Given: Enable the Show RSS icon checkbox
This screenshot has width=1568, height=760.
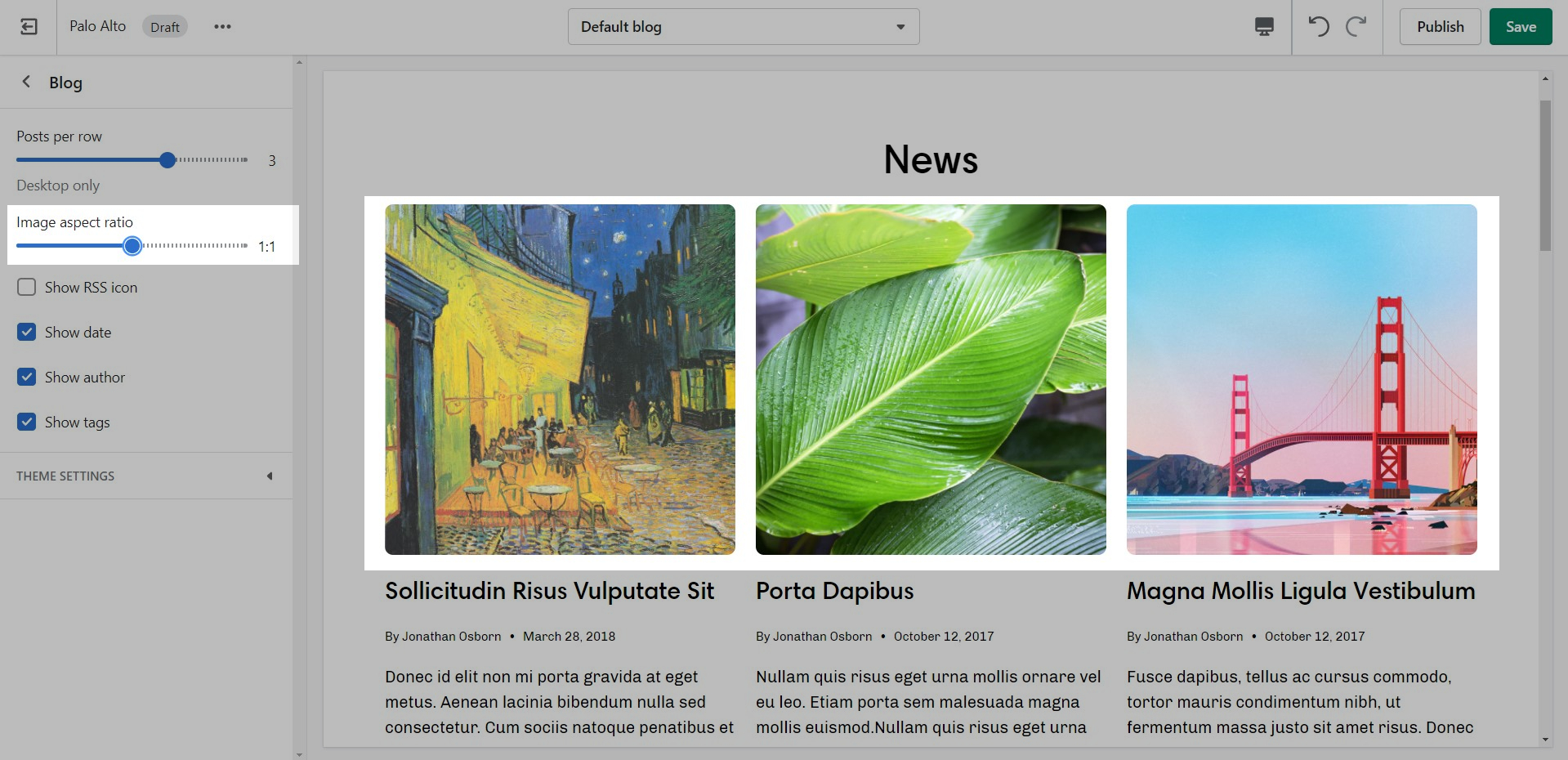Looking at the screenshot, I should pyautogui.click(x=27, y=288).
